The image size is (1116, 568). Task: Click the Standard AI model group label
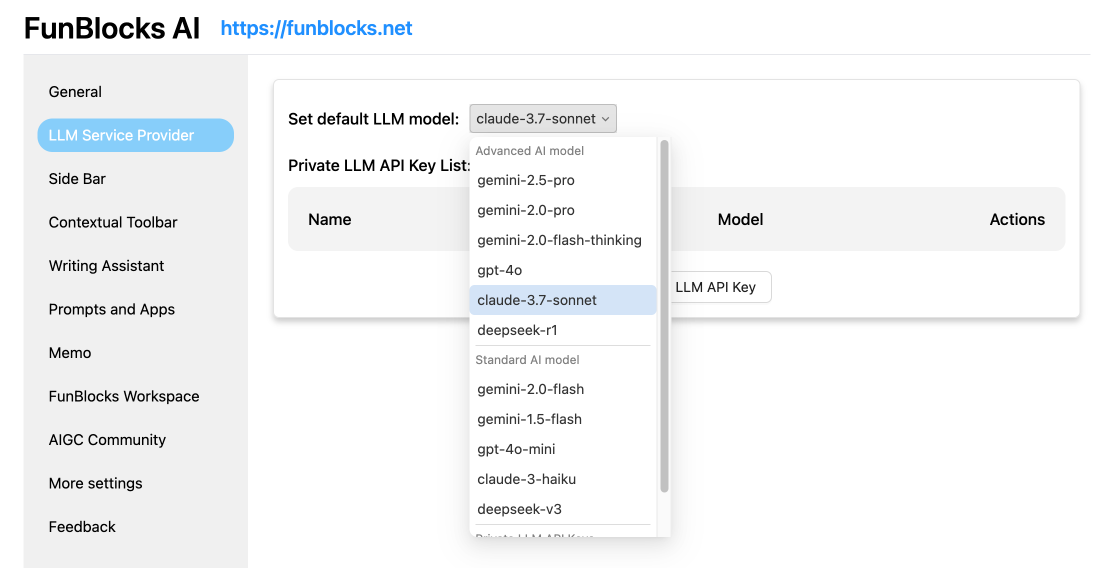pyautogui.click(x=527, y=359)
